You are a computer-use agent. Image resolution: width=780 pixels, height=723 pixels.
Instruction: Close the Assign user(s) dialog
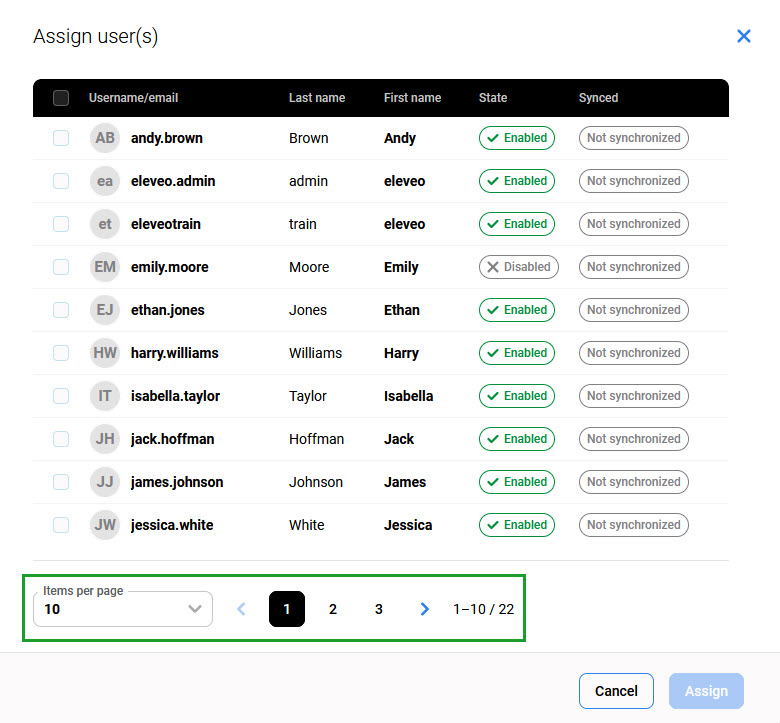[x=743, y=36]
